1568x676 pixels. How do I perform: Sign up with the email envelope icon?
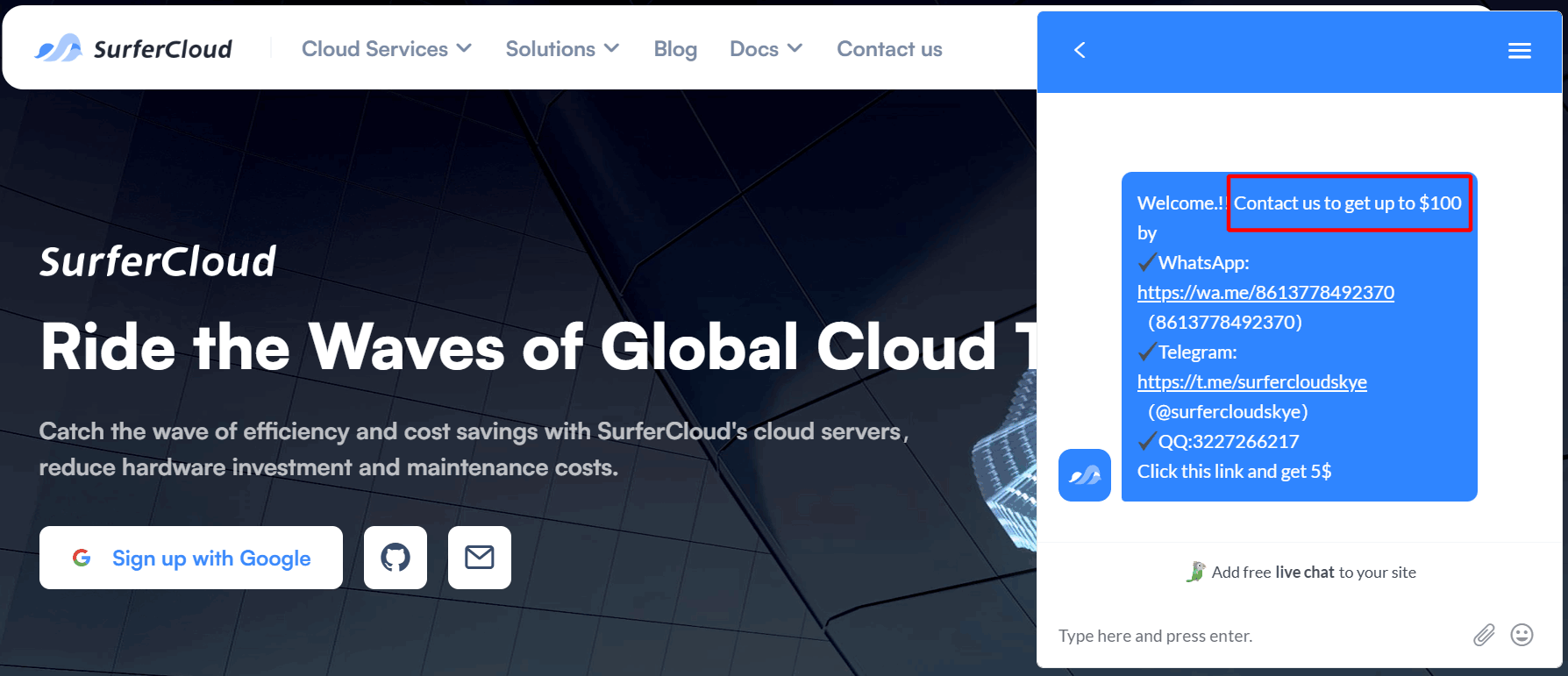pyautogui.click(x=480, y=558)
